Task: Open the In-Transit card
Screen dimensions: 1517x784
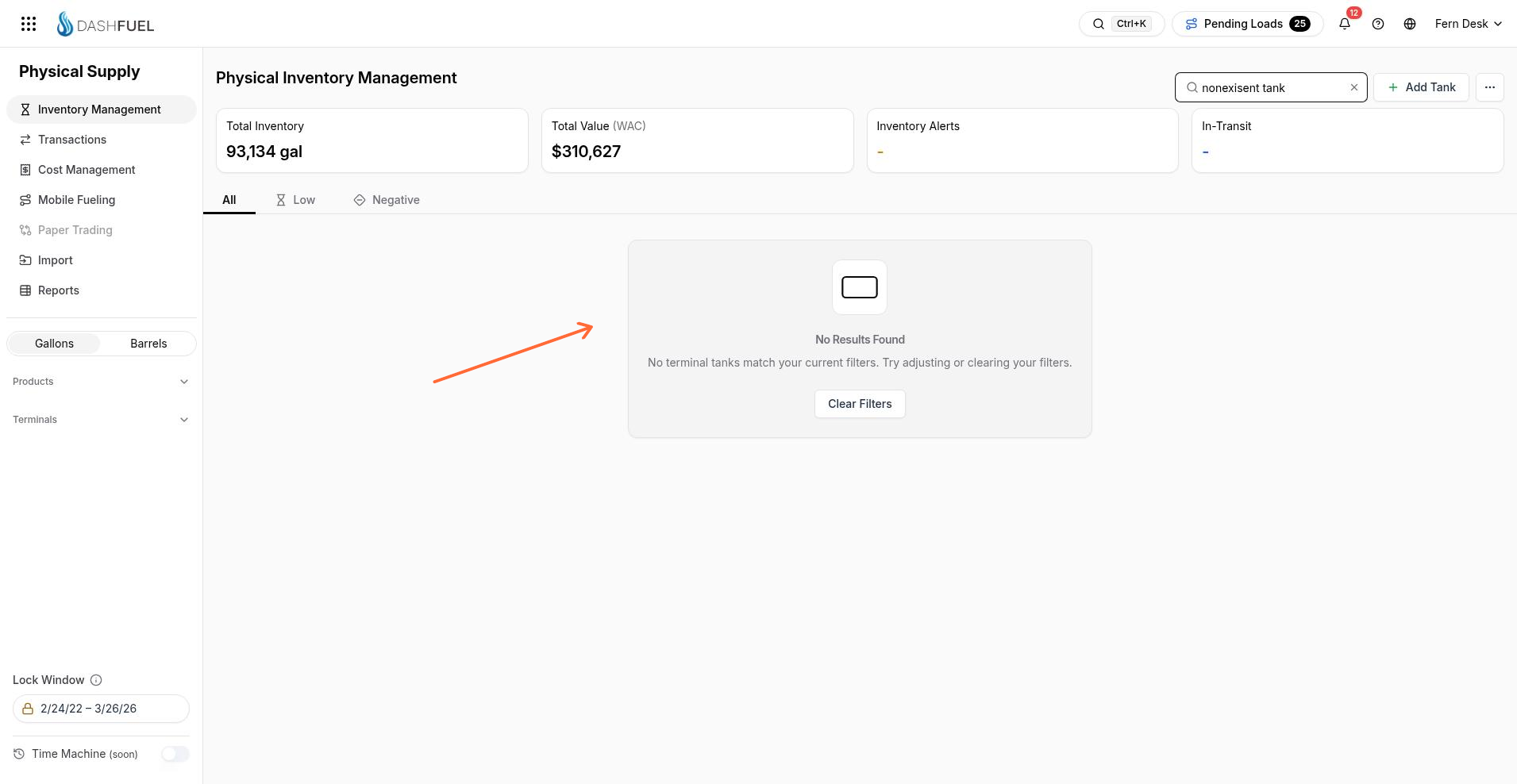Action: pos(1348,140)
